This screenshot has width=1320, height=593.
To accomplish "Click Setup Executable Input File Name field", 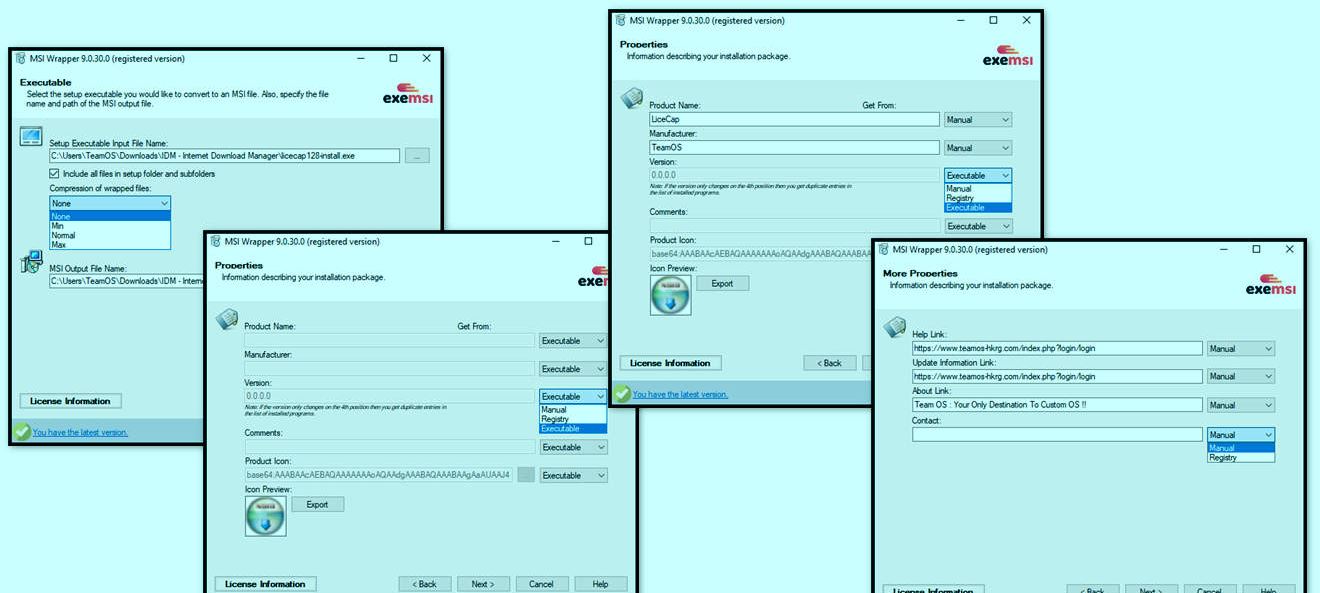I will [x=224, y=155].
